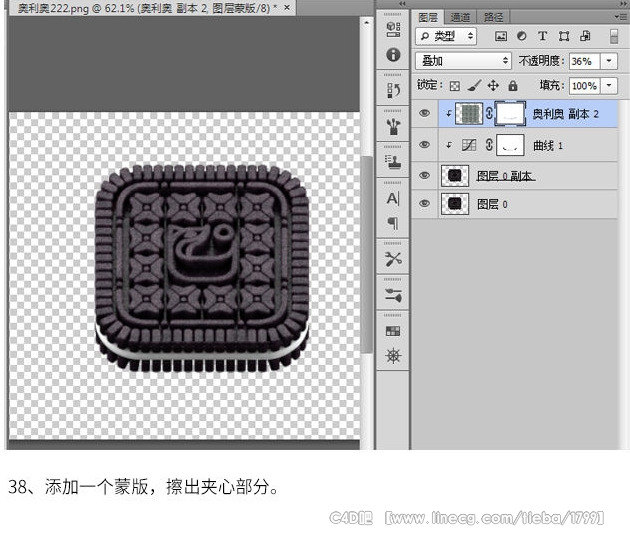Image resolution: width=630 pixels, height=535 pixels.
Task: Switch to the 图层 tab
Action: (x=428, y=17)
